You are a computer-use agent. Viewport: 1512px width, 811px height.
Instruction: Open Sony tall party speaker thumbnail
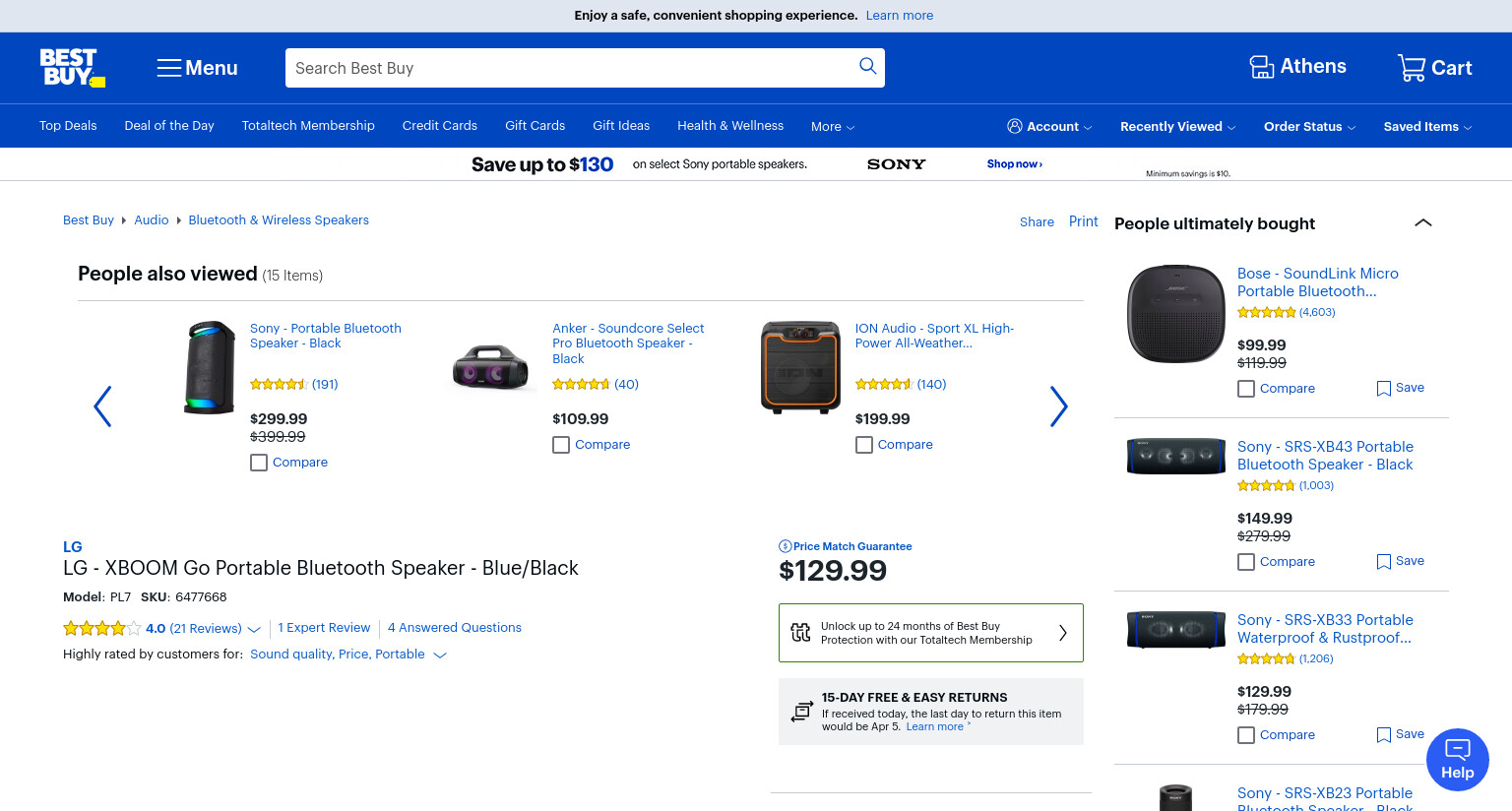coord(210,367)
